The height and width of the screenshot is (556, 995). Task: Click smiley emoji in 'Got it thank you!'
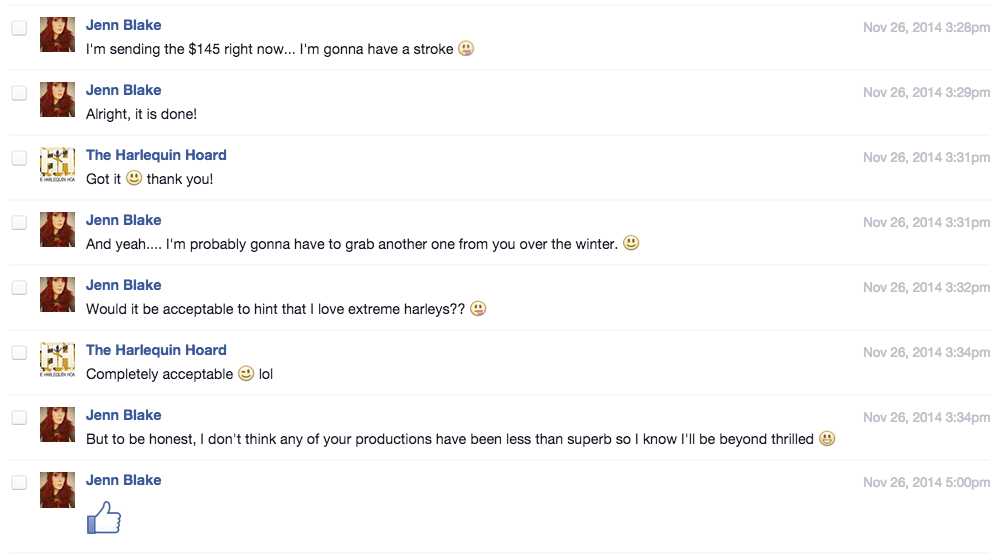click(133, 178)
